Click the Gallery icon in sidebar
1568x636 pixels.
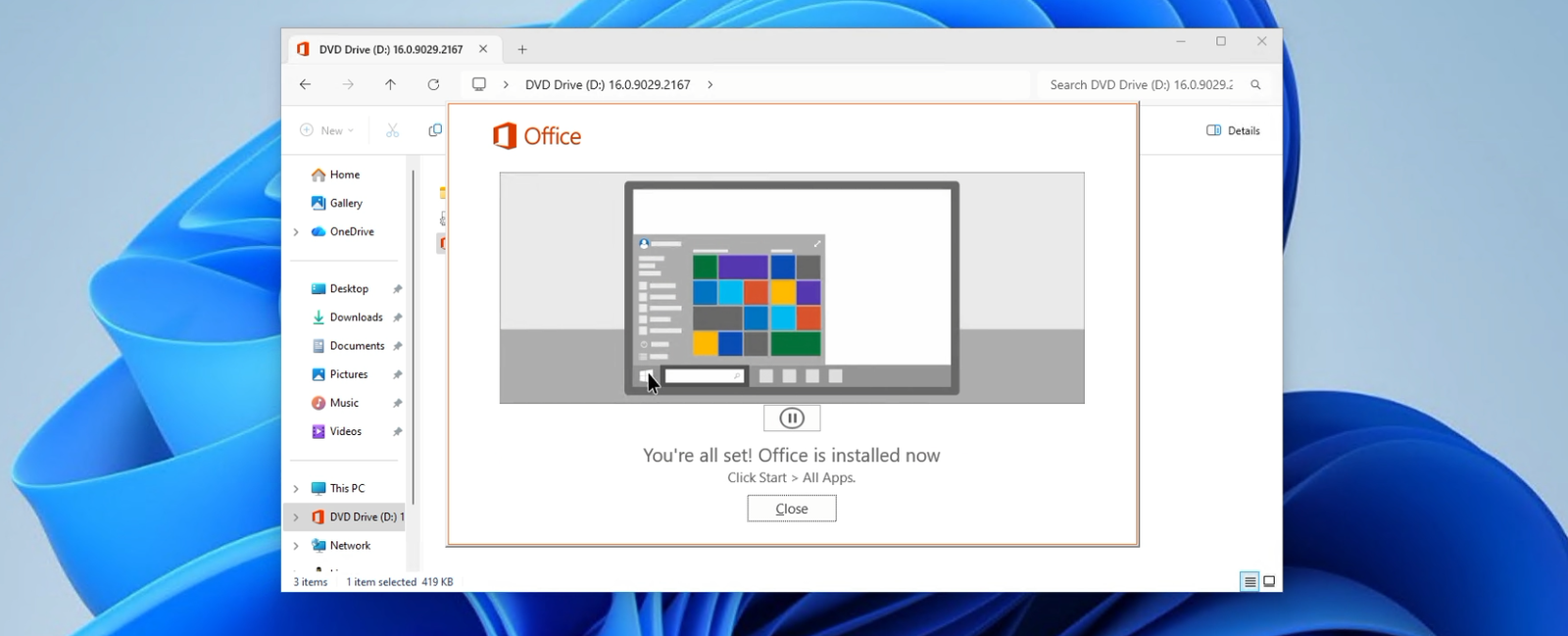pyautogui.click(x=318, y=203)
